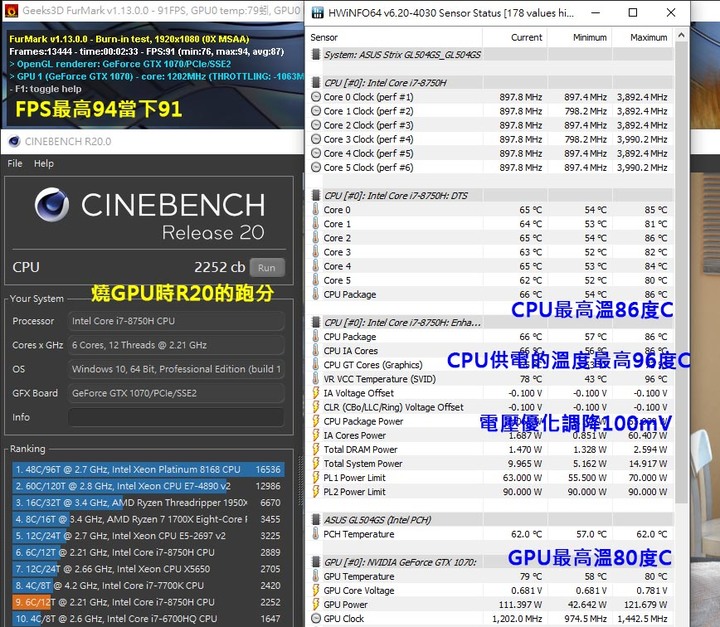720x627 pixels.
Task: Click the thermometer icon of VR VCC Temperature (SVID)
Action: [x=315, y=378]
